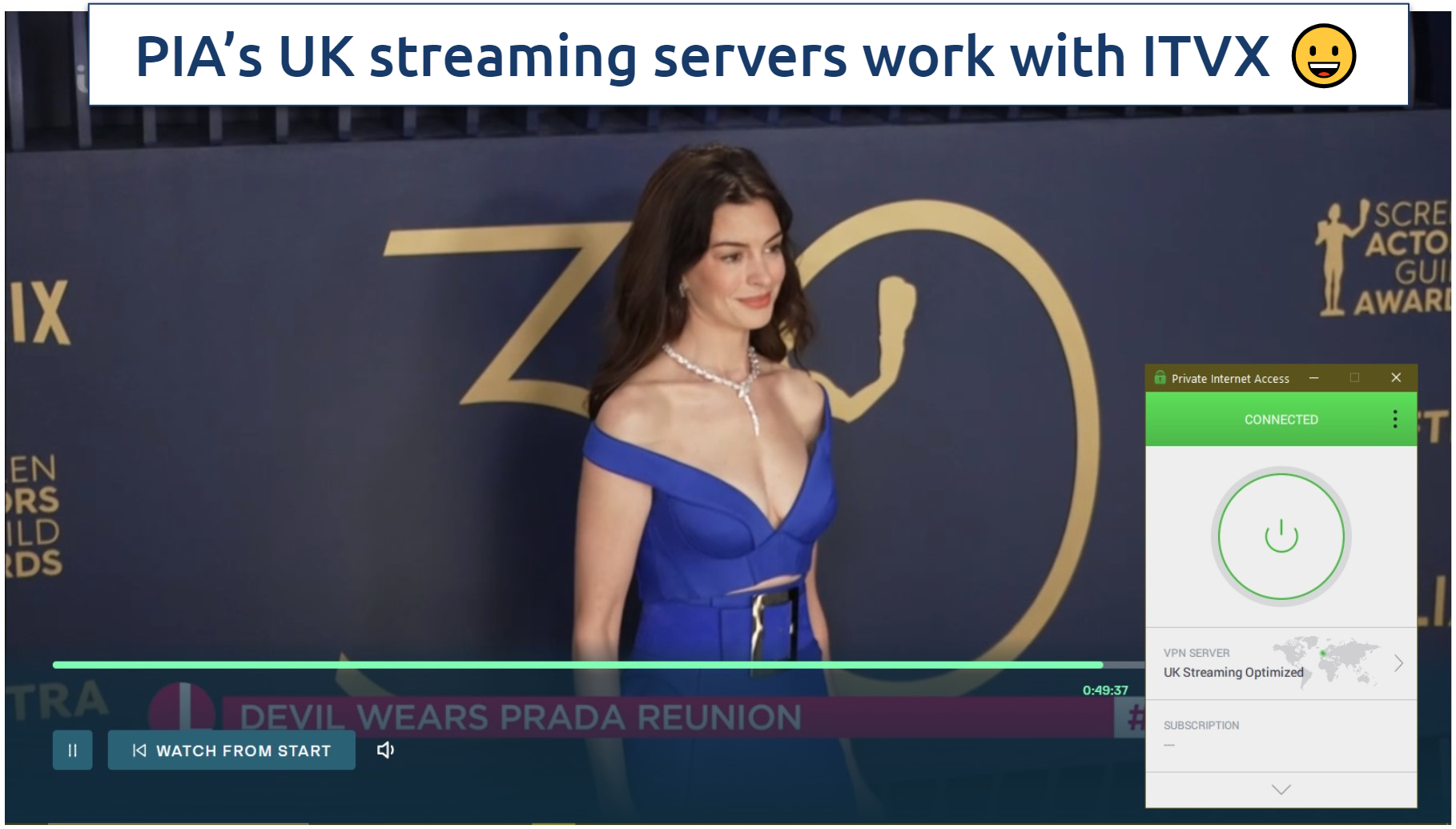1456x829 pixels.
Task: Click the 0:49:37 playback time
Action: pyautogui.click(x=1105, y=690)
